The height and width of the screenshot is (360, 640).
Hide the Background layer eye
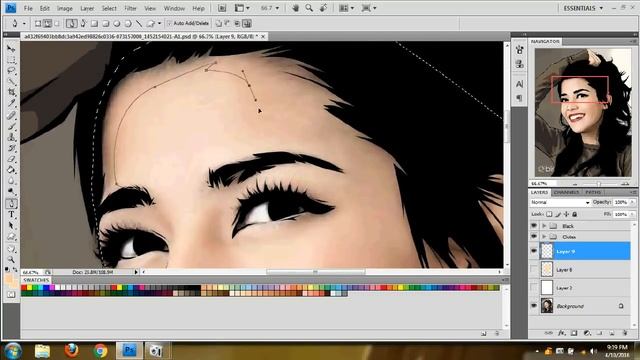[534, 306]
